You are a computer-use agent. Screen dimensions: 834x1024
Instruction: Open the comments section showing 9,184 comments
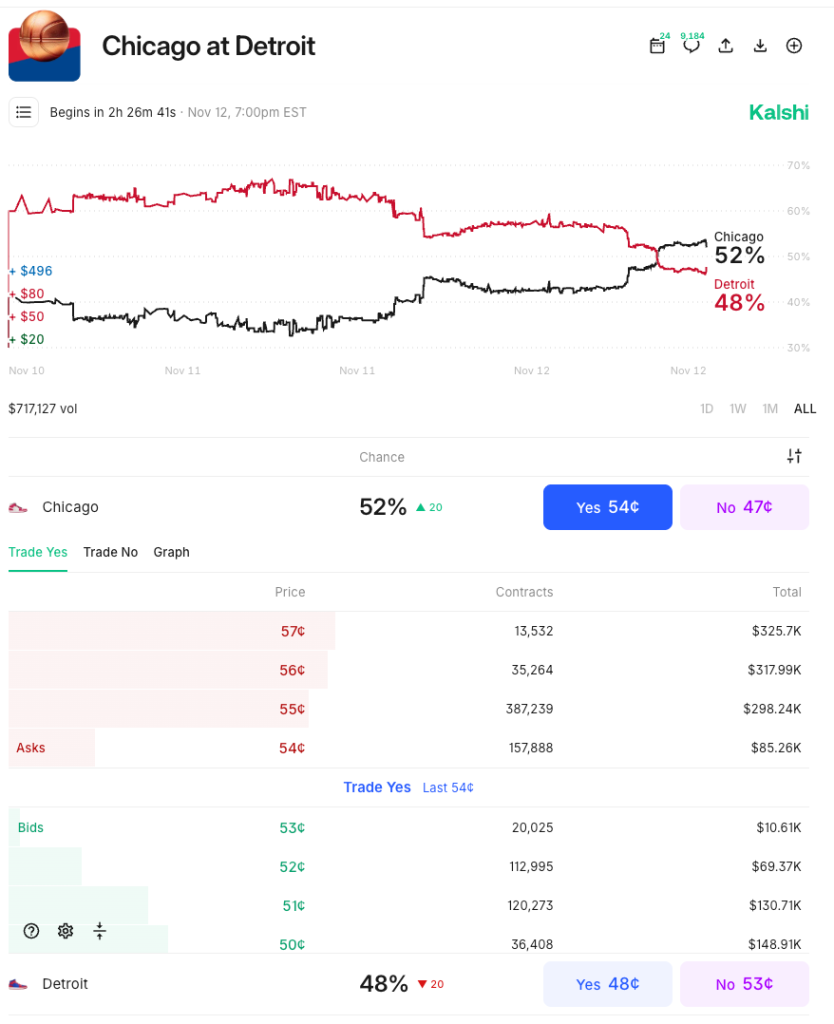coord(691,45)
